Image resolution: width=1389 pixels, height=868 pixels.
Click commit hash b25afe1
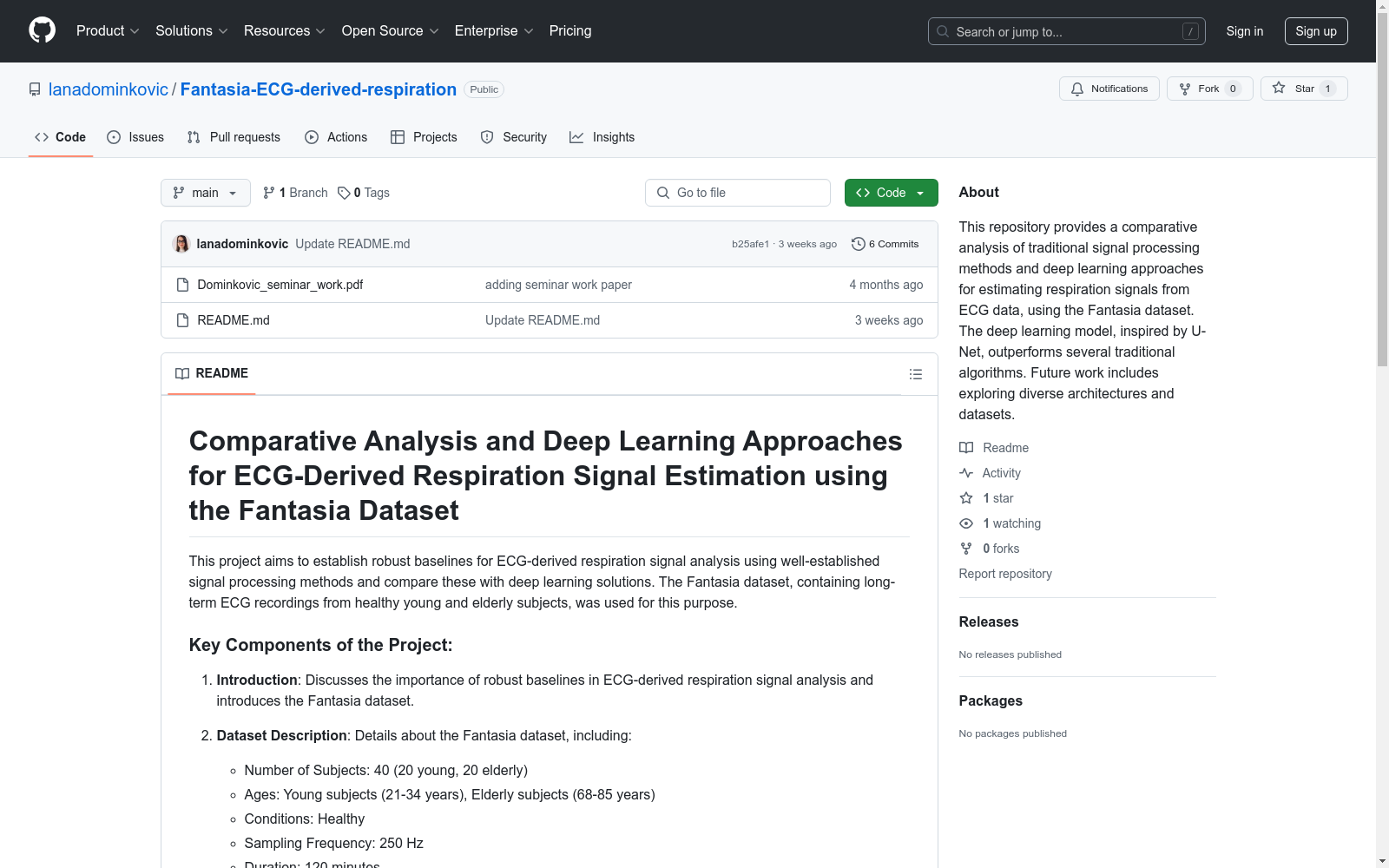[750, 244]
